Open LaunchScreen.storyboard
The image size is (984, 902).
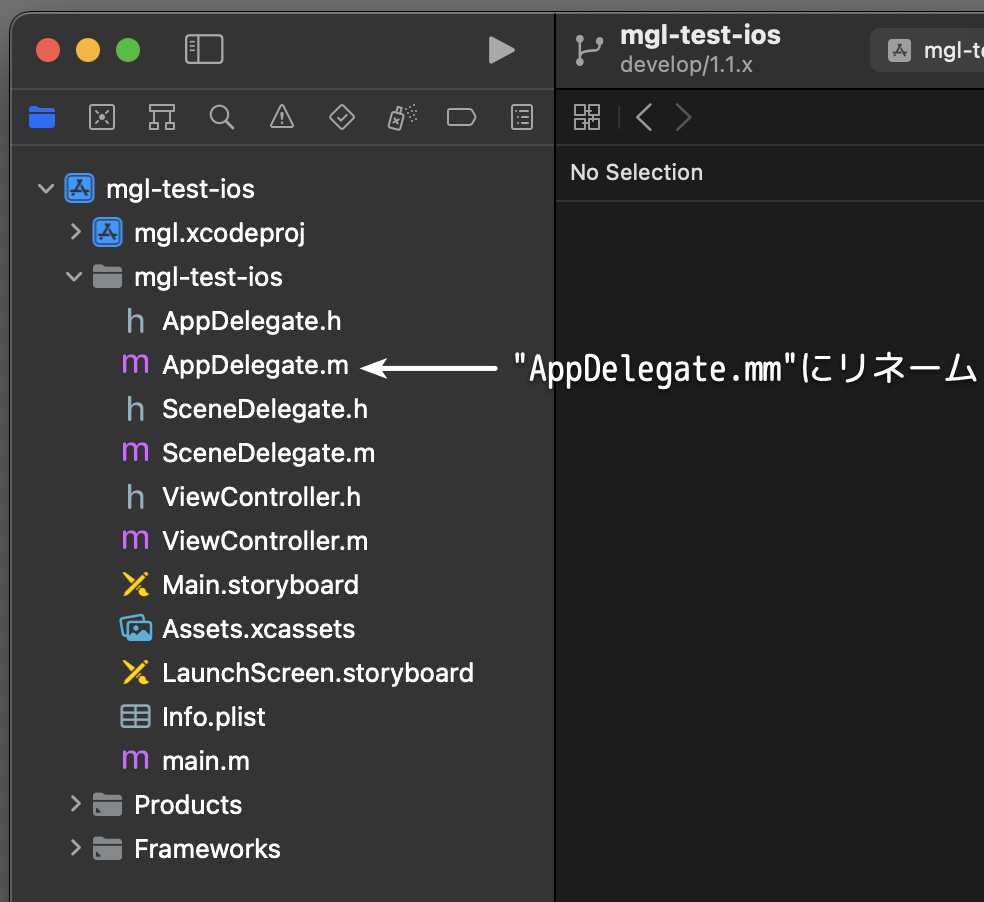(x=318, y=673)
